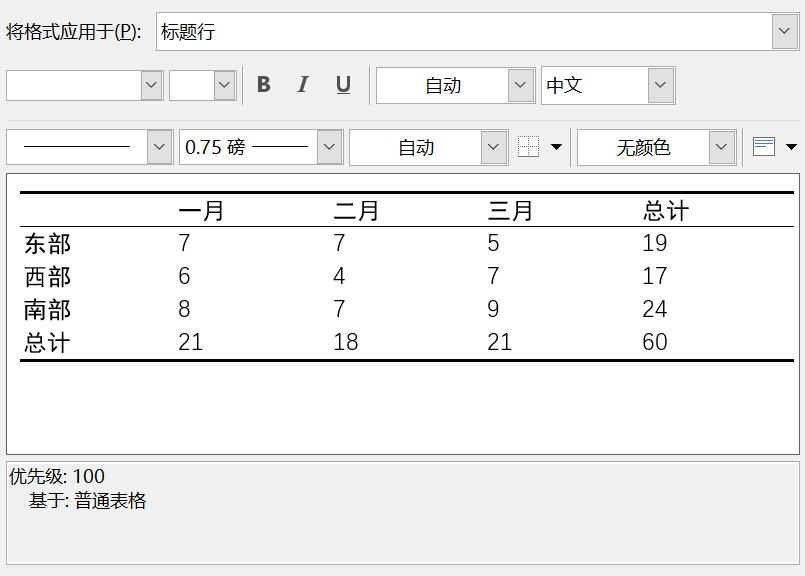Open the 中文 language dropdown
The height and width of the screenshot is (576, 805).
tap(661, 85)
